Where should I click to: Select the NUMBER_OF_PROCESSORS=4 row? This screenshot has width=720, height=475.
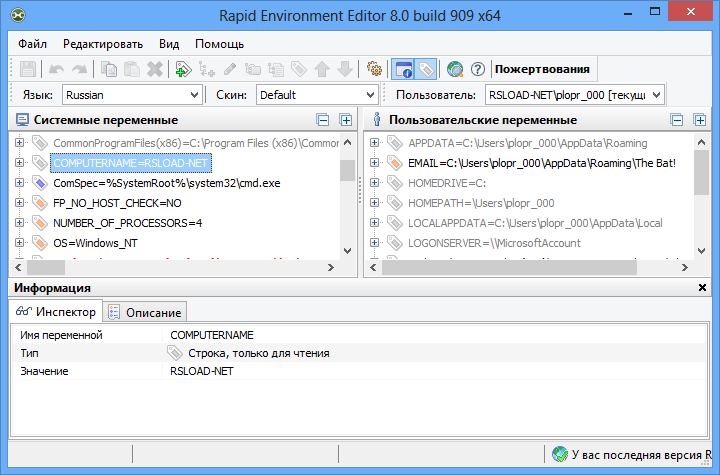point(128,223)
